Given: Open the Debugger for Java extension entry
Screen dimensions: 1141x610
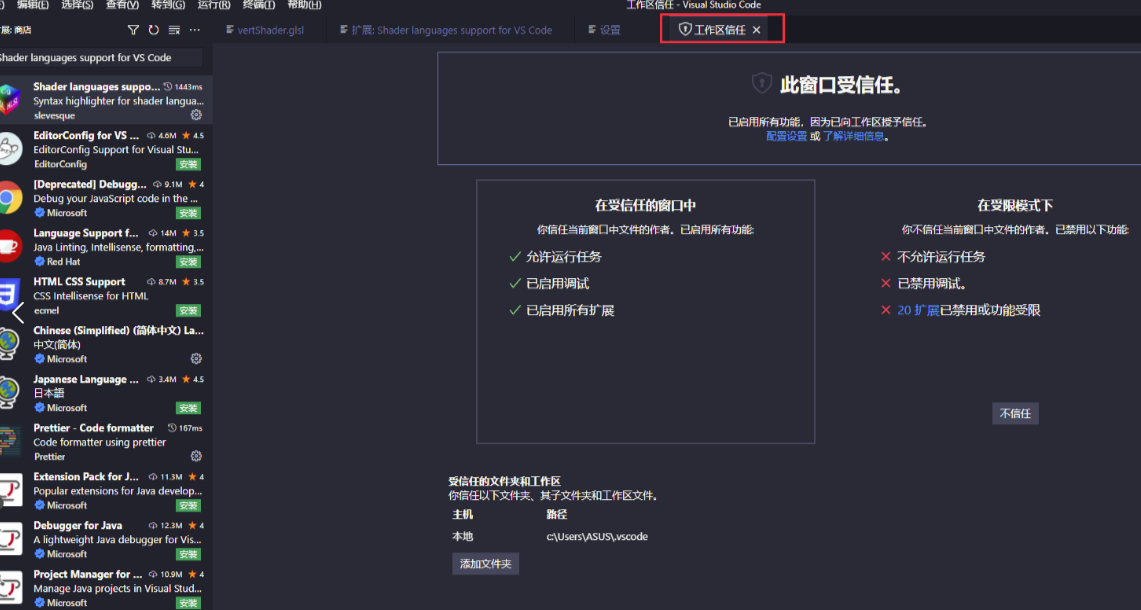Looking at the screenshot, I should (x=106, y=539).
